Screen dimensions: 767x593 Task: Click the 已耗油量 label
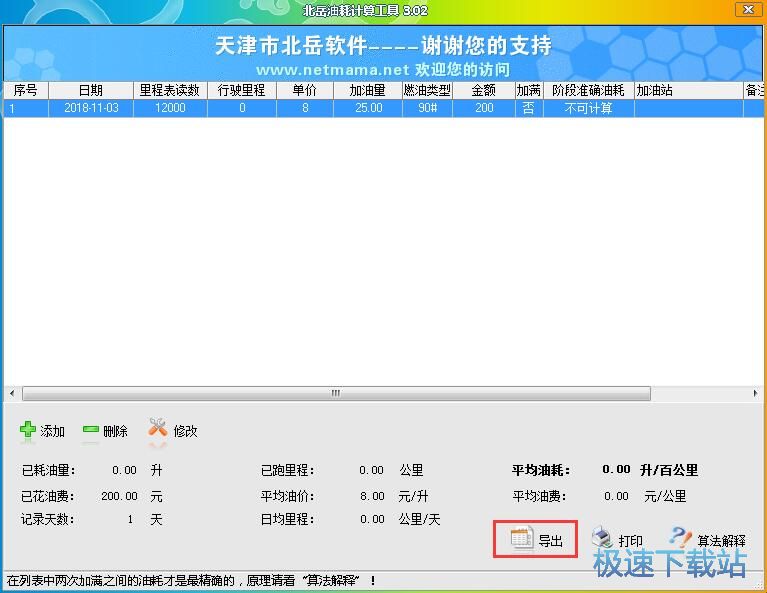pyautogui.click(x=48, y=470)
